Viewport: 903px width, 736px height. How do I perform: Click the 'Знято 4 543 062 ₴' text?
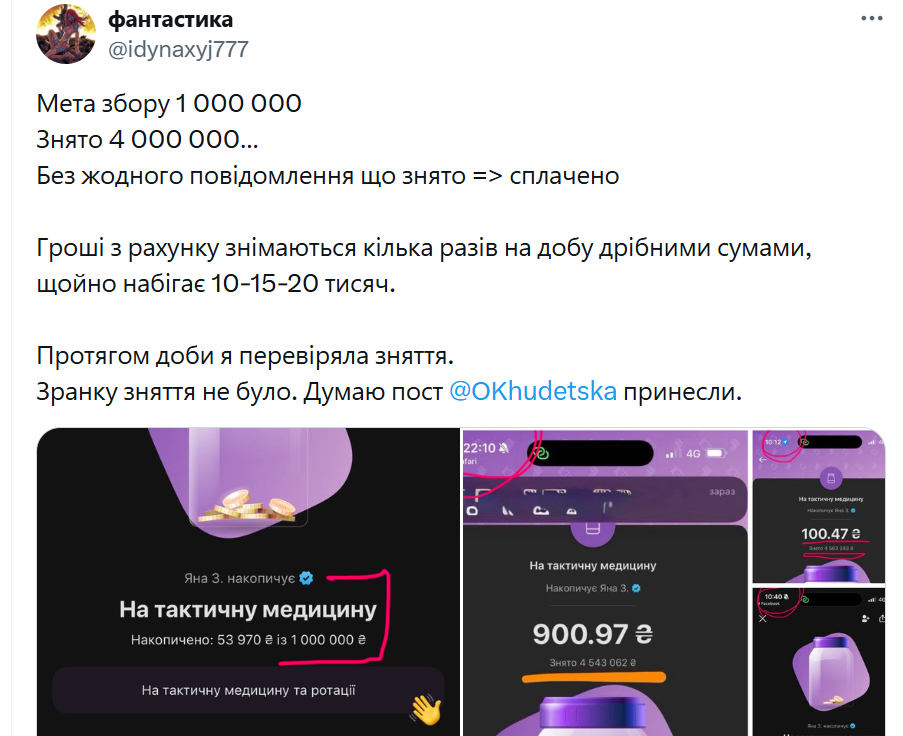[x=593, y=663]
